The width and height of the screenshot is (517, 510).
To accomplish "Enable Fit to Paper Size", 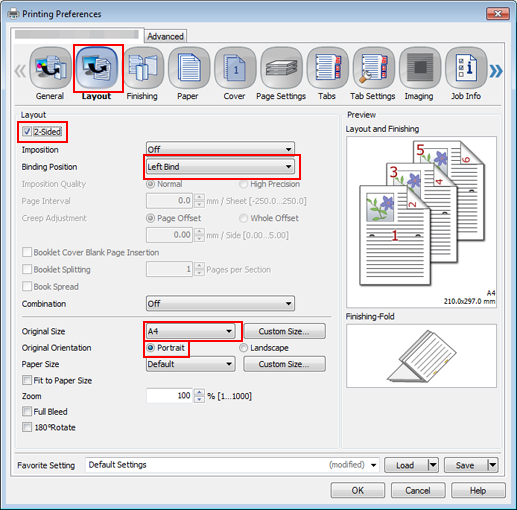I will (27, 380).
